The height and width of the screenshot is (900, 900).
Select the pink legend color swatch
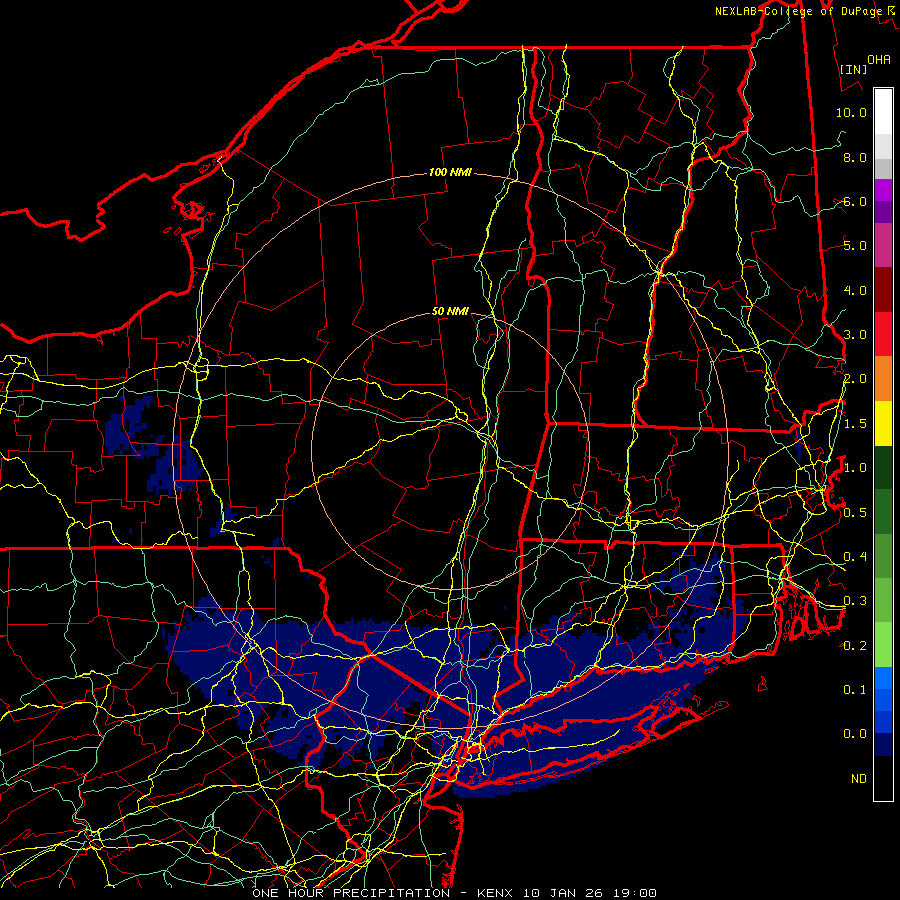(883, 246)
